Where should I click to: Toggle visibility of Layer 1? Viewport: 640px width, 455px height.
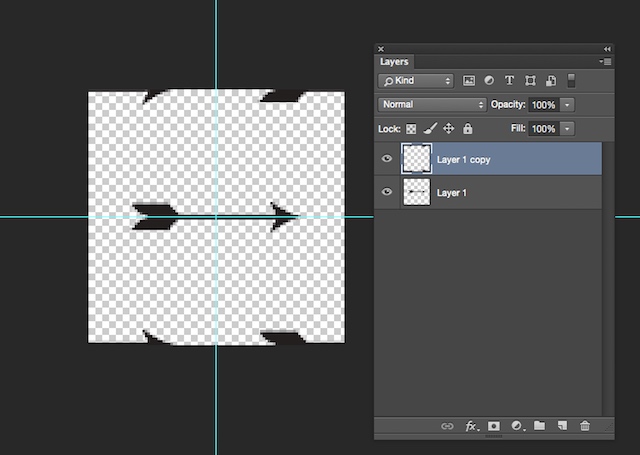pos(387,192)
